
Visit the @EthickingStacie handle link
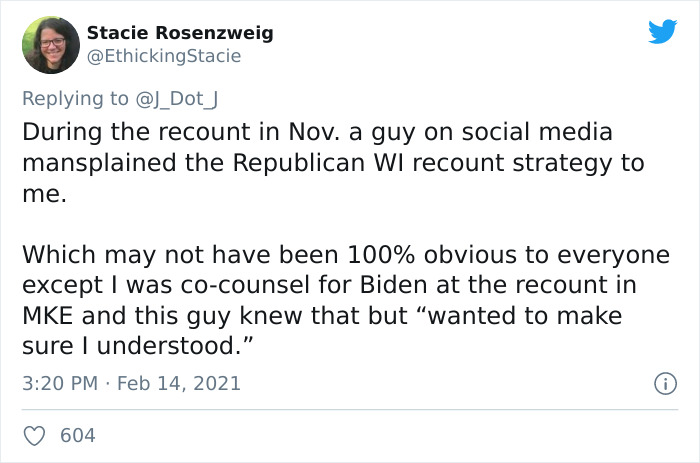(x=164, y=56)
